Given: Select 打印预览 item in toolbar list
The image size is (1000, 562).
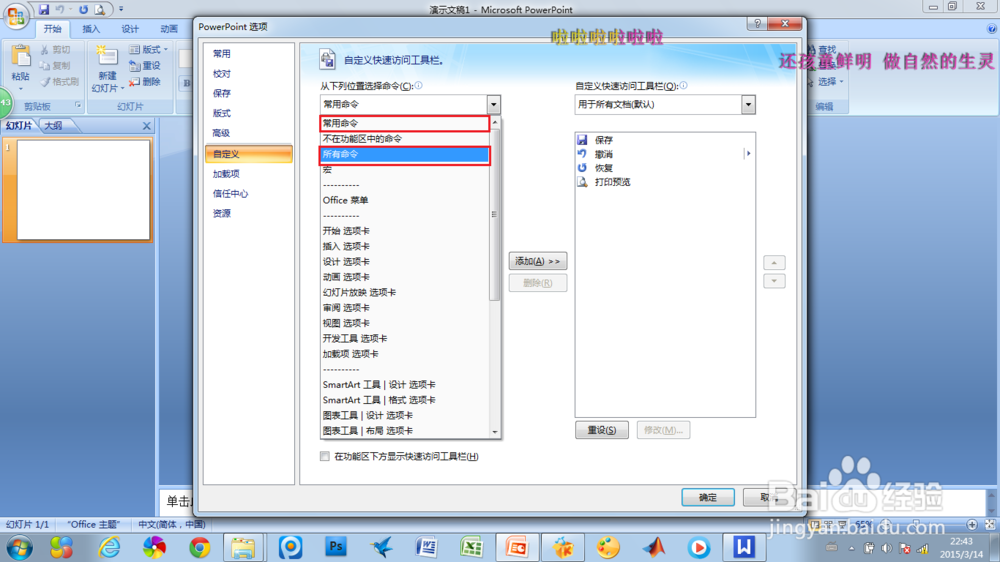Looking at the screenshot, I should tap(665, 182).
